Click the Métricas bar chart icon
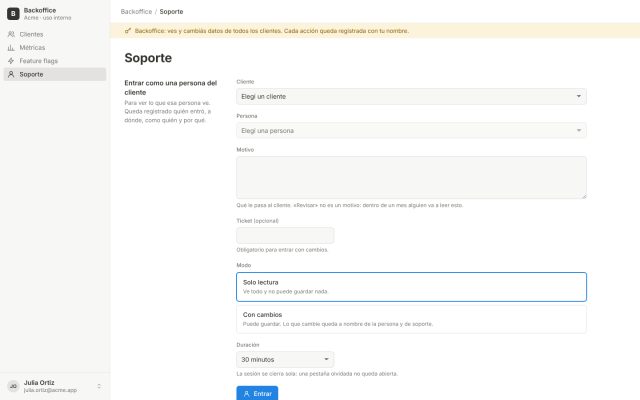Screen dimensions: 640x400 [x=11, y=48]
